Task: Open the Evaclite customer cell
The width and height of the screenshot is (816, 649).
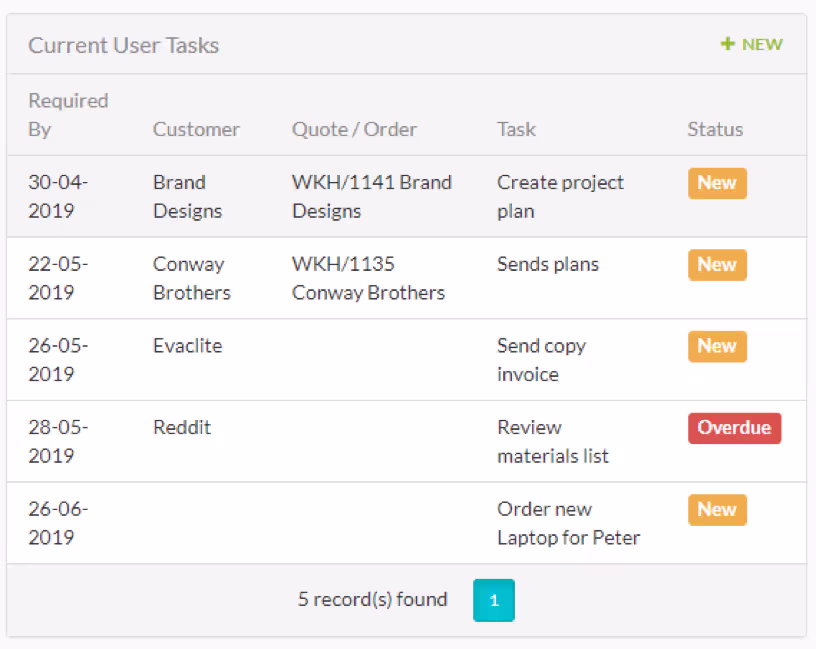Action: [x=187, y=346]
